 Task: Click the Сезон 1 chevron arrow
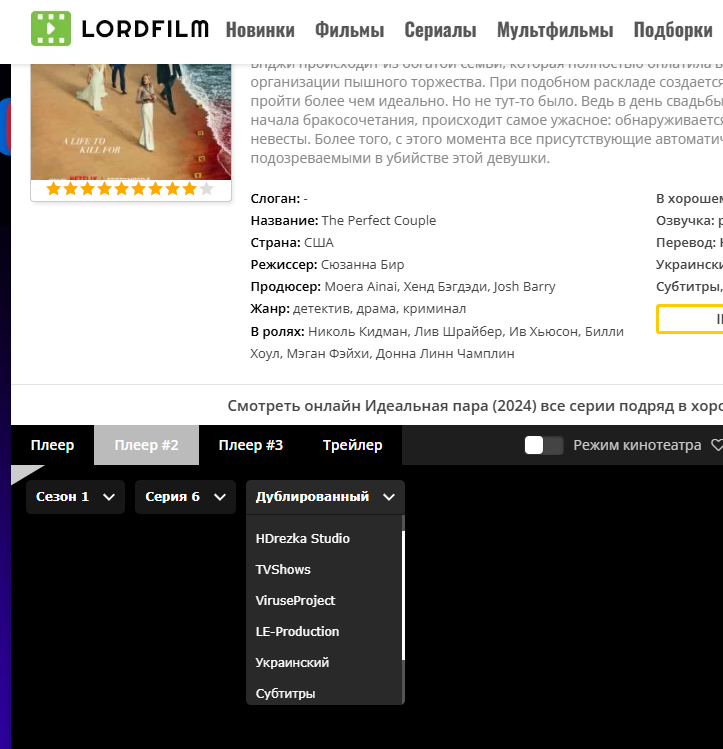coord(109,497)
